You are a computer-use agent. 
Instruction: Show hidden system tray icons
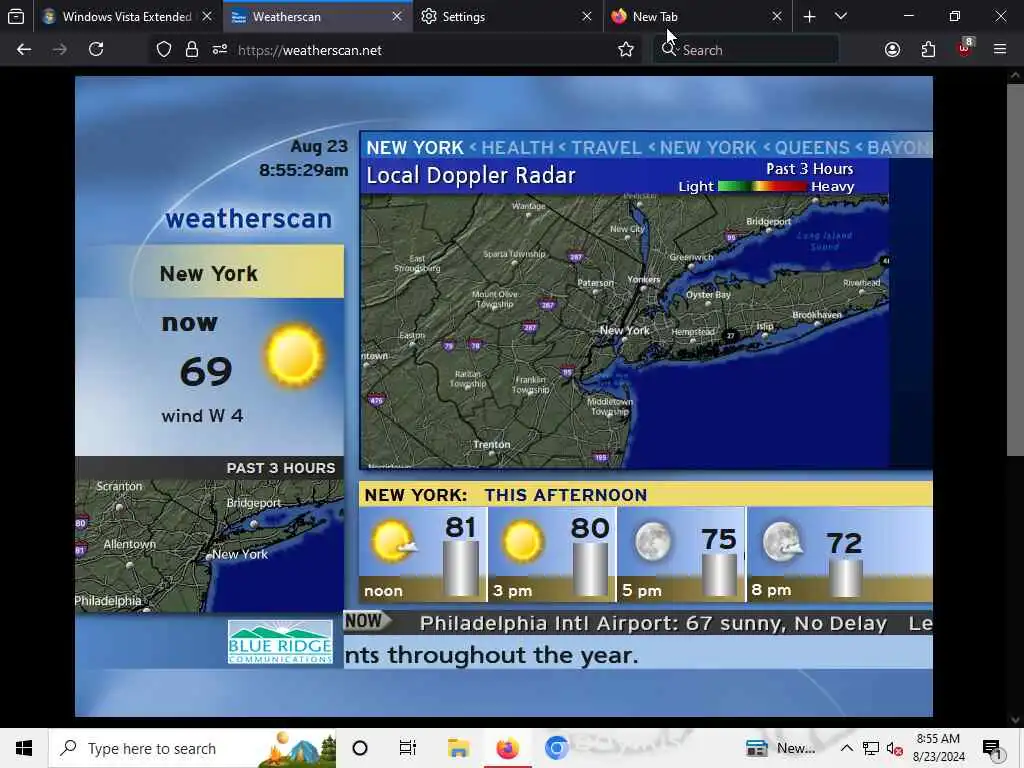[846, 748]
